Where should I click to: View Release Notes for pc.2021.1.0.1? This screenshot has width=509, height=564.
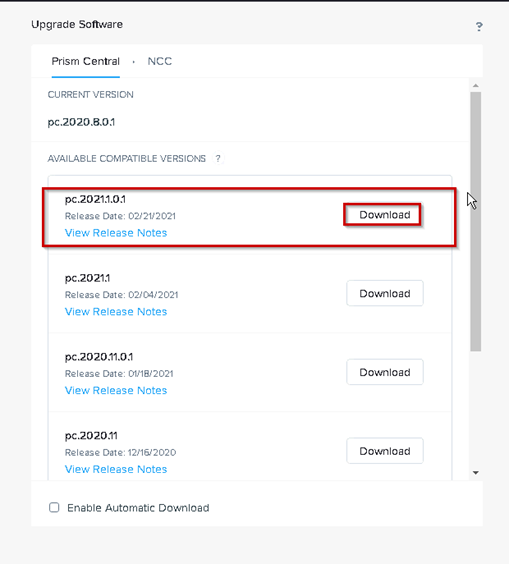(x=116, y=233)
